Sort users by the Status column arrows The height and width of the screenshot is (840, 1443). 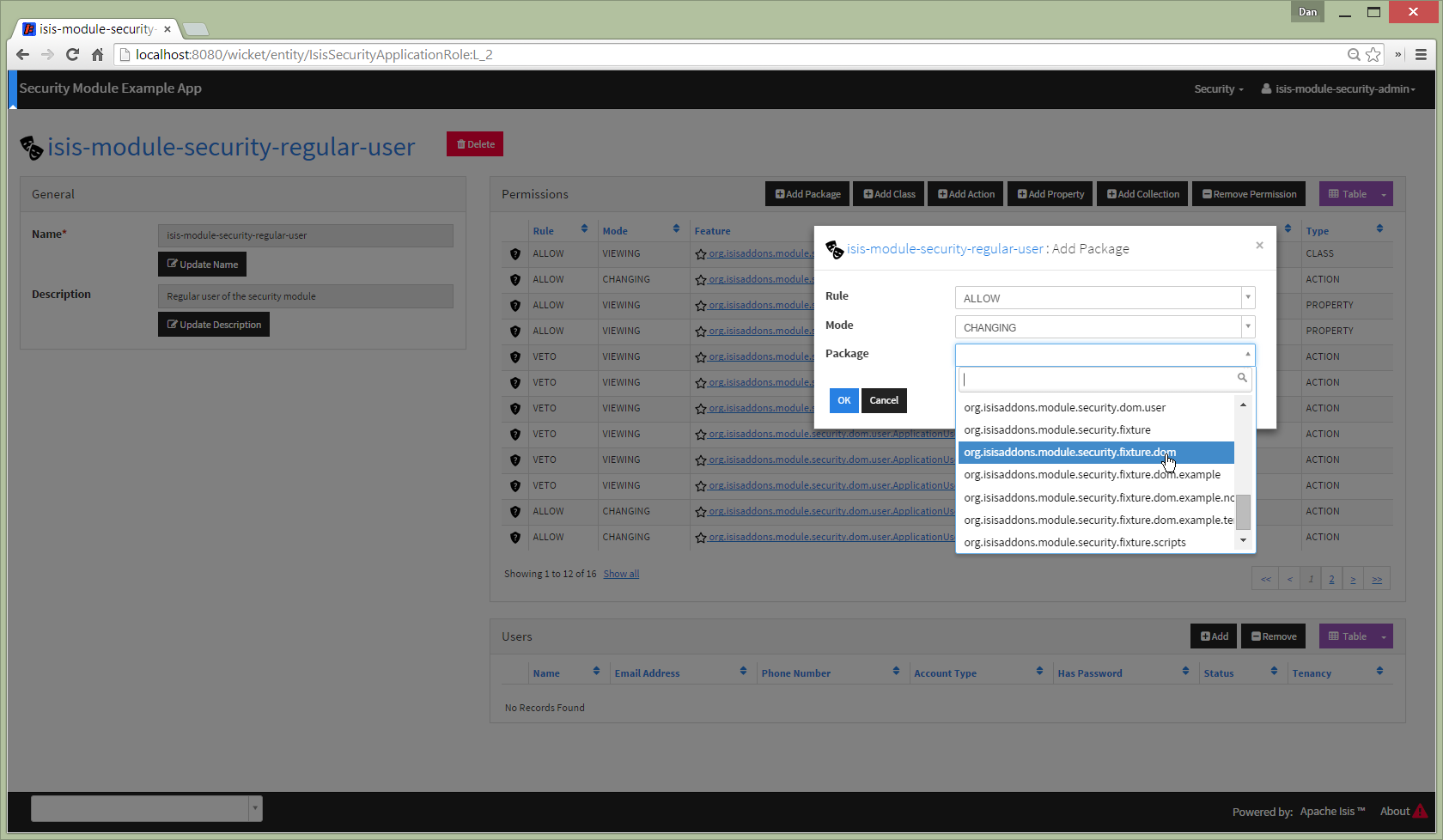tap(1274, 671)
